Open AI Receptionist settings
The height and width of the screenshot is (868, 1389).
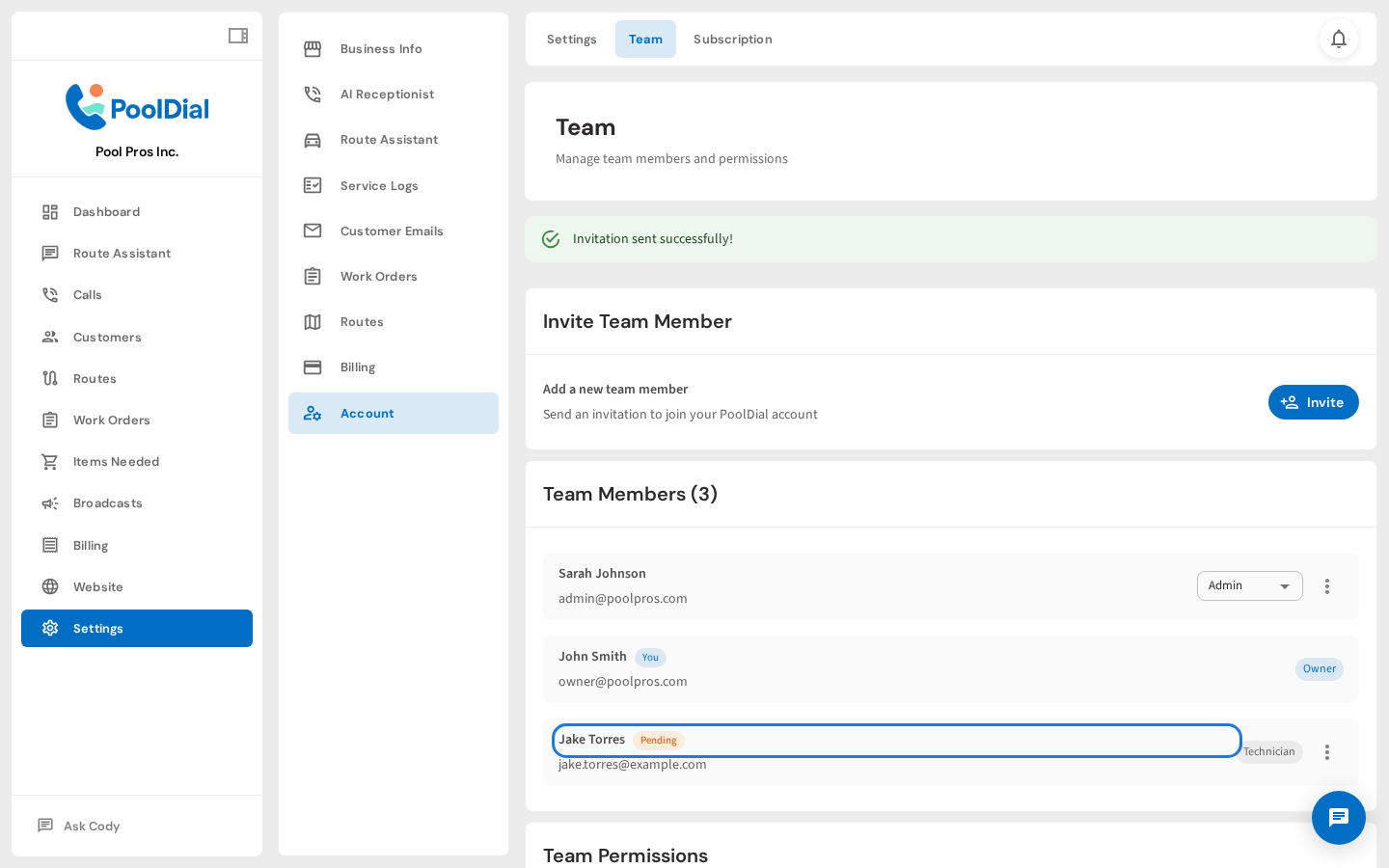click(x=387, y=95)
